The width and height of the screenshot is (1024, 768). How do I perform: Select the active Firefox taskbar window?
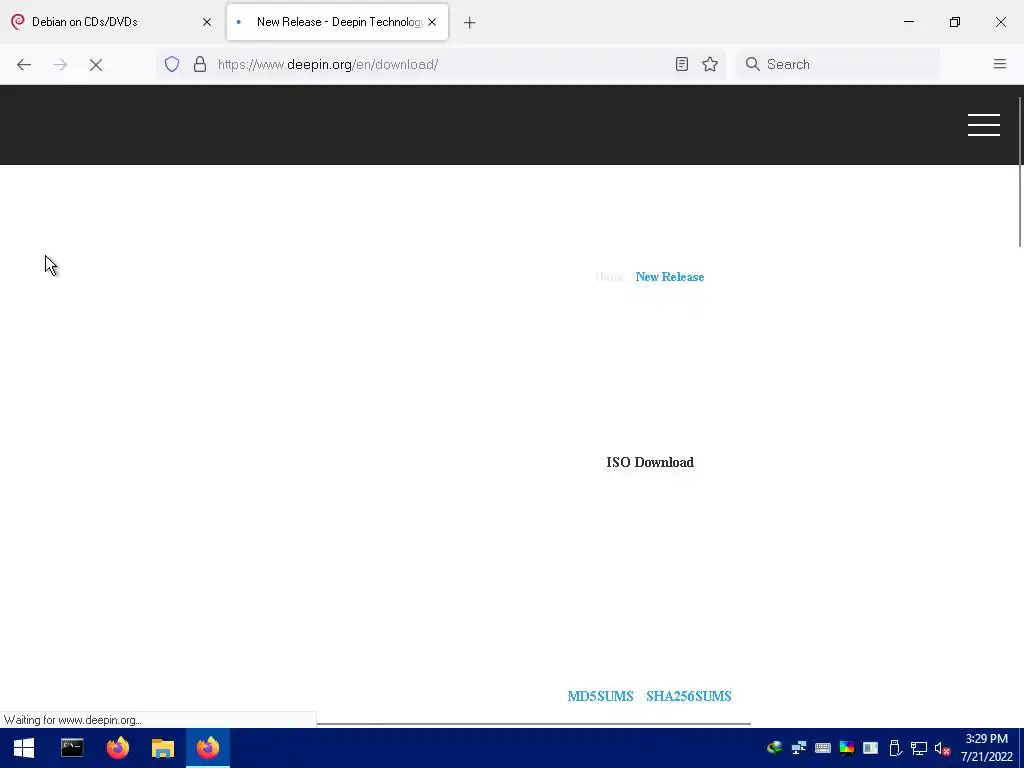click(208, 748)
